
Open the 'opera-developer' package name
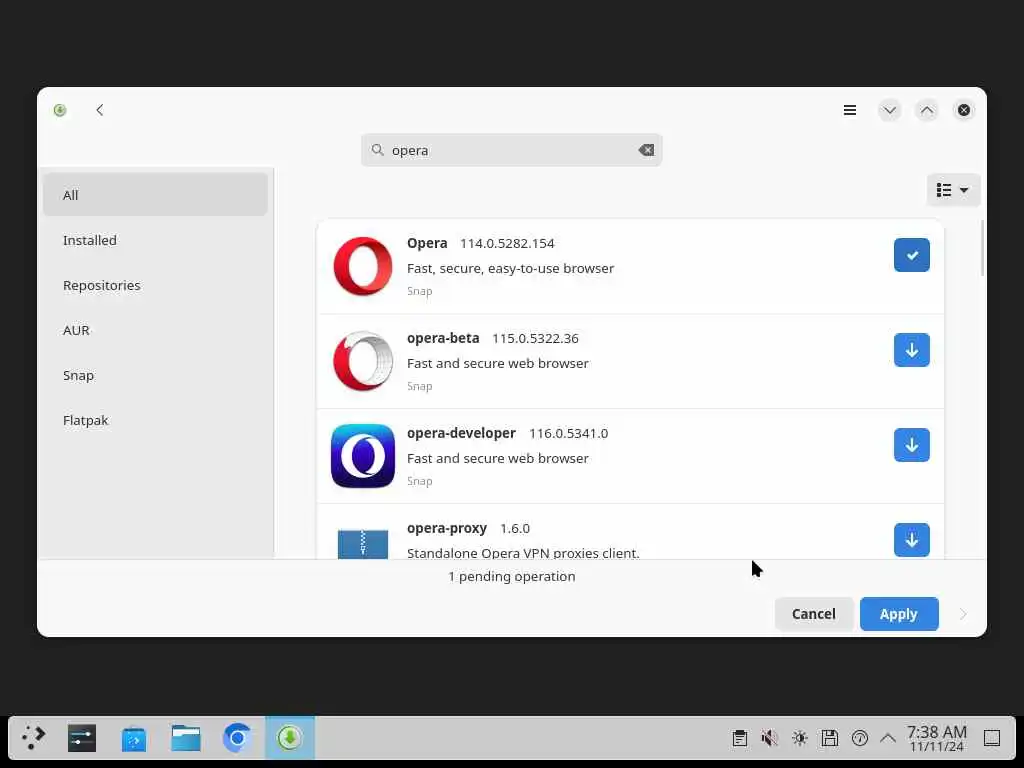[461, 433]
